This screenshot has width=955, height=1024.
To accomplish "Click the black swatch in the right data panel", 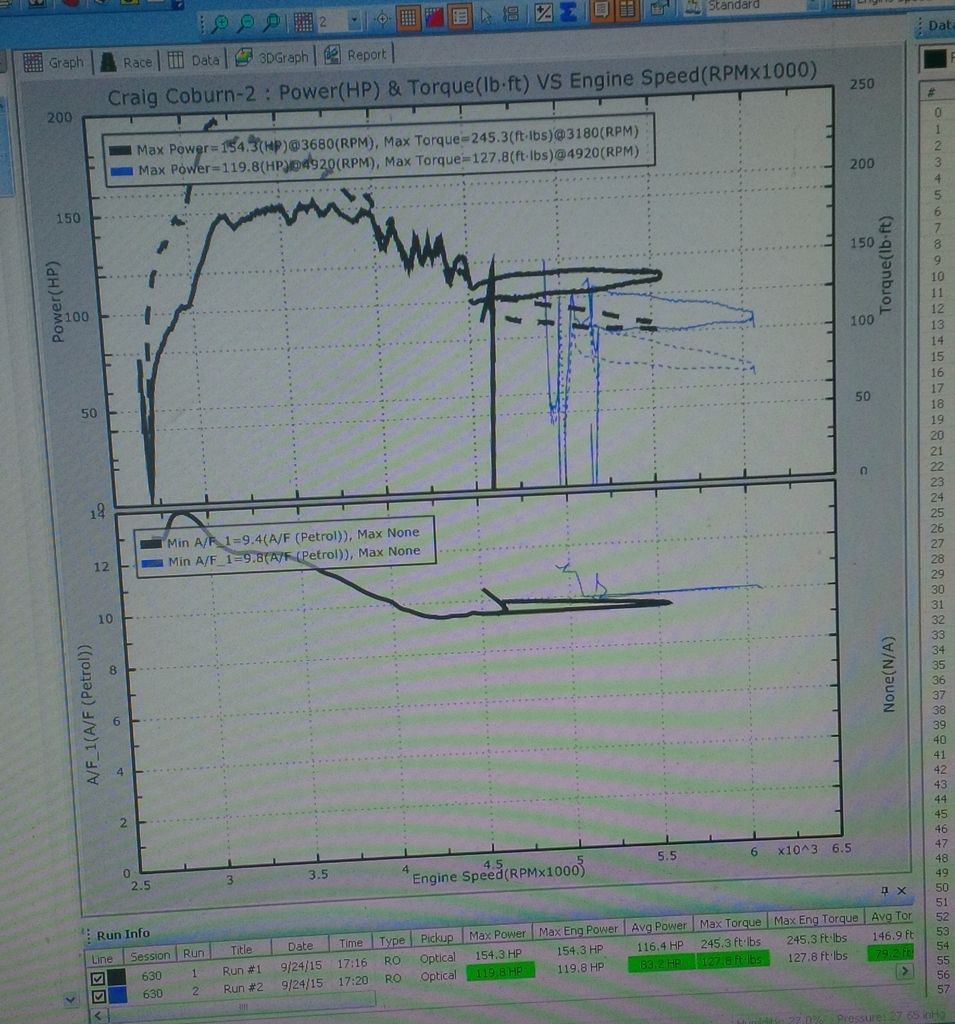I will pos(935,60).
